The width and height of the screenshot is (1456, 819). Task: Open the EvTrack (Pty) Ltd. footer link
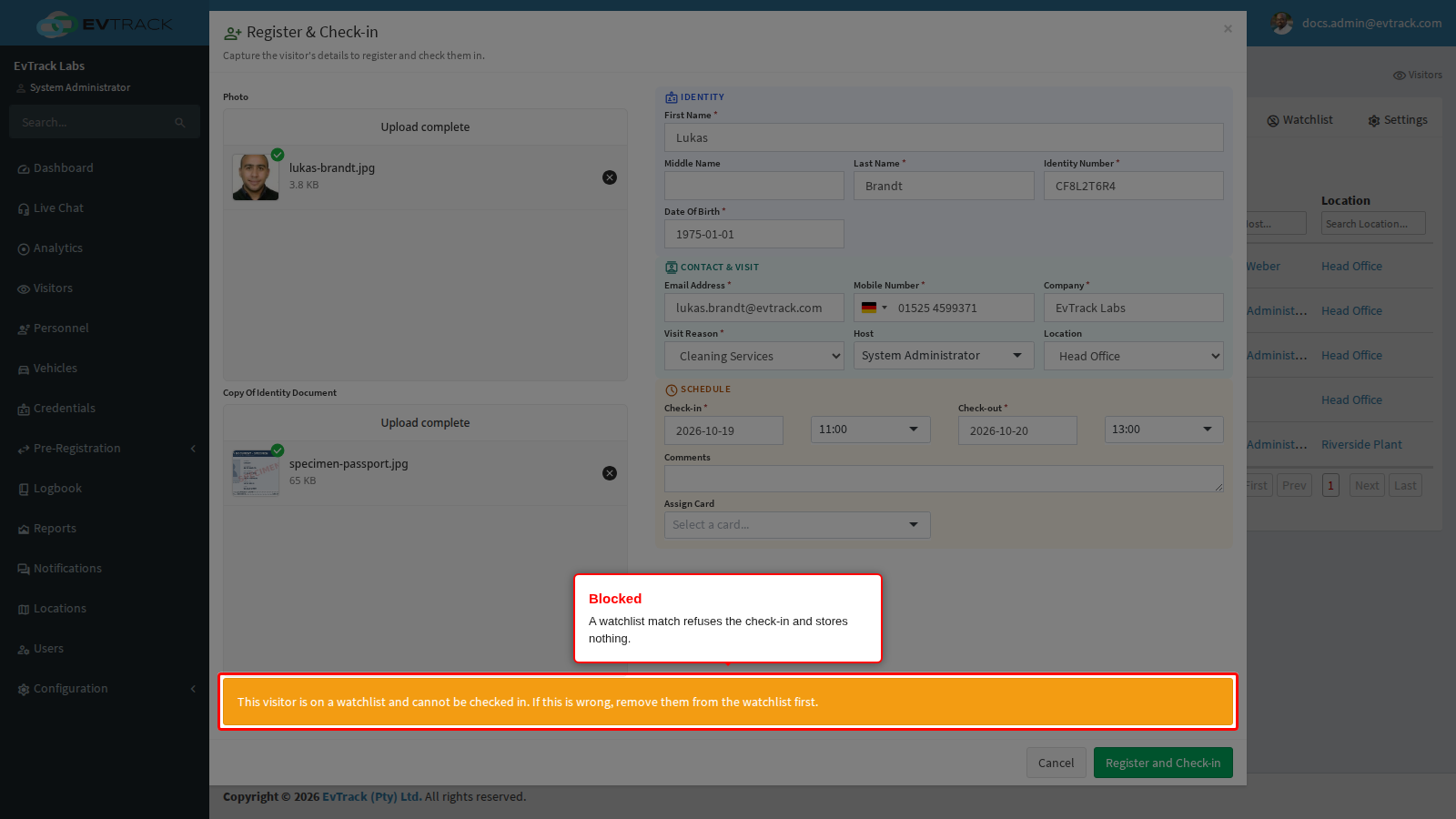[x=372, y=797]
